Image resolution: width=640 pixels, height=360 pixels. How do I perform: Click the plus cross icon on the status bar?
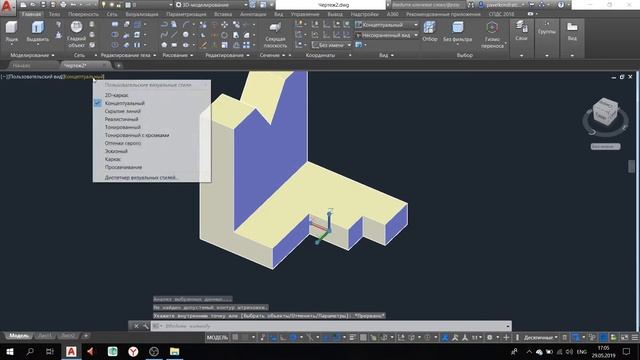506,337
